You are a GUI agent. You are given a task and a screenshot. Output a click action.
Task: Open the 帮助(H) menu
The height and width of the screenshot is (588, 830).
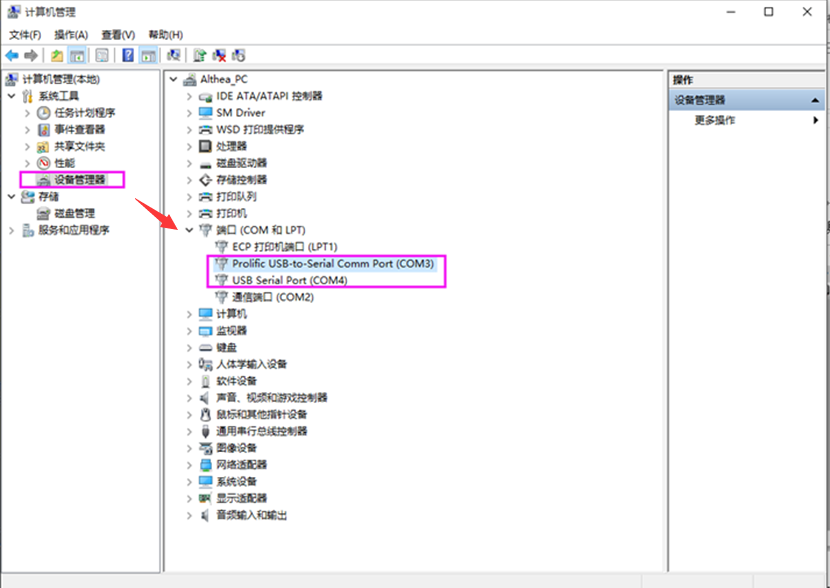pos(166,35)
